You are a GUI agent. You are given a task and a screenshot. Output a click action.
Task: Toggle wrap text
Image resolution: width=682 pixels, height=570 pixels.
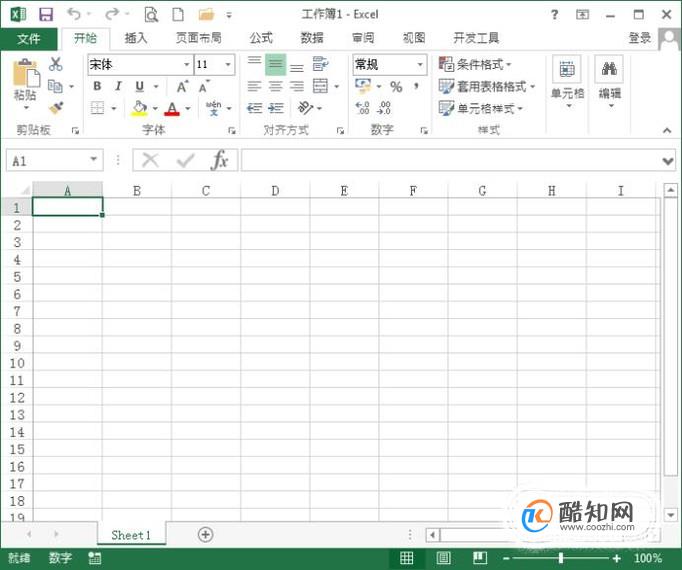click(x=321, y=64)
